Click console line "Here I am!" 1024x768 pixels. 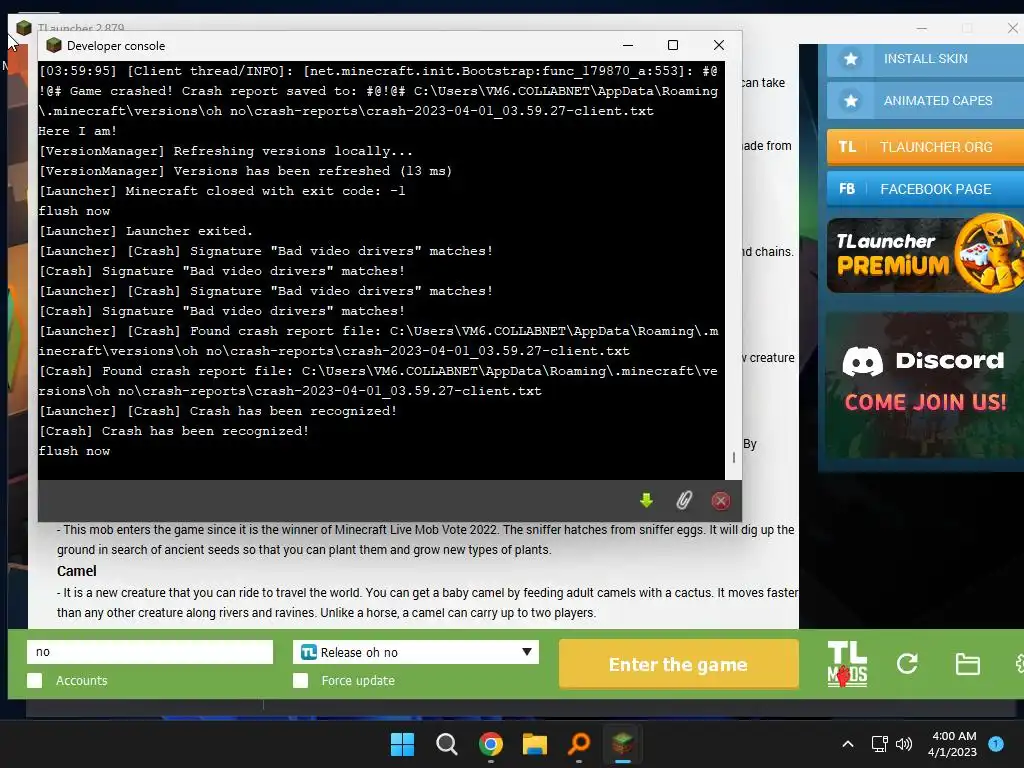coord(78,131)
